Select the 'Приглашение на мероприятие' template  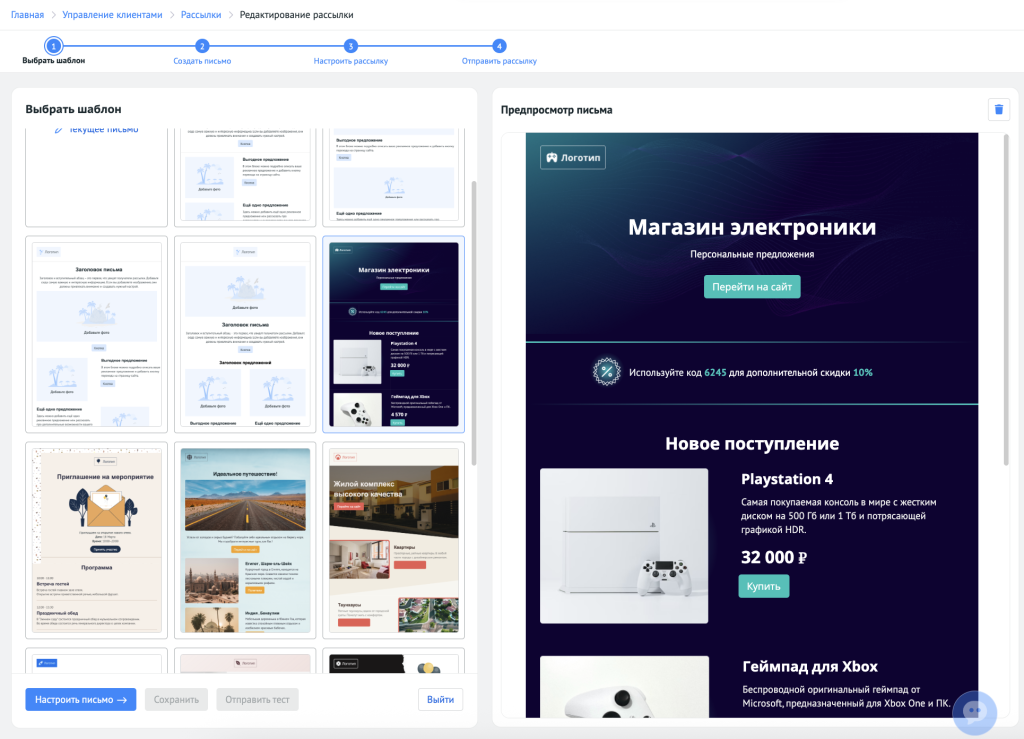coord(96,540)
